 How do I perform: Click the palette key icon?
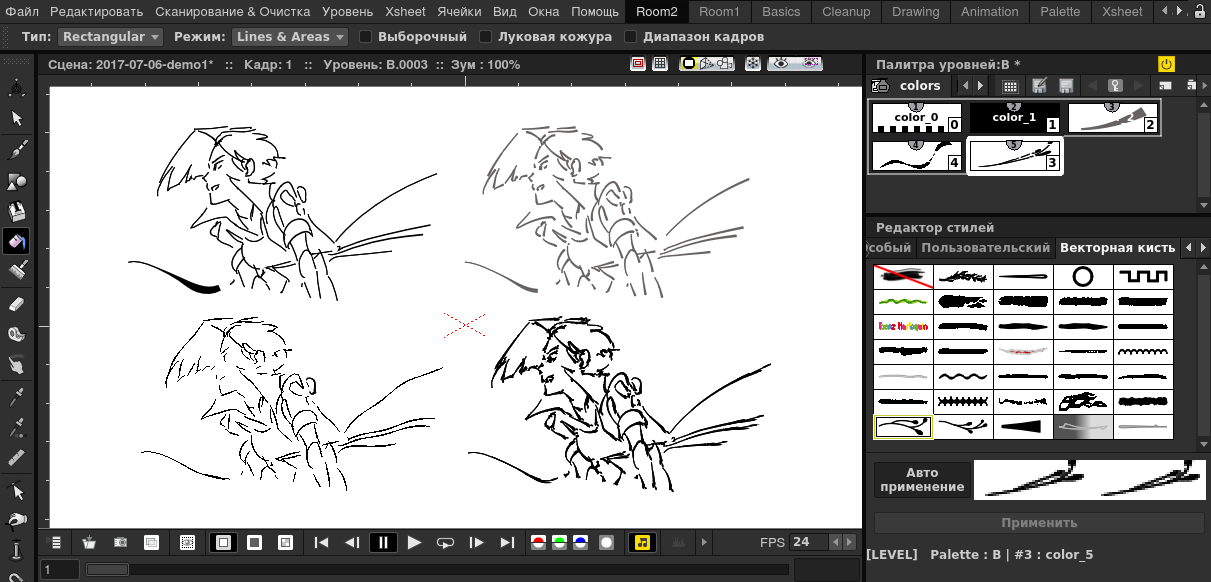tap(1115, 86)
